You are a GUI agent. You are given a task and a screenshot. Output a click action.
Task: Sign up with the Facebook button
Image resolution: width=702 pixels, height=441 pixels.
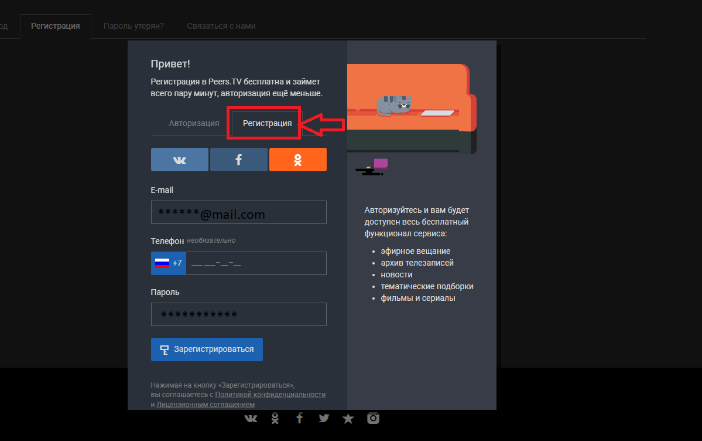(x=239, y=159)
